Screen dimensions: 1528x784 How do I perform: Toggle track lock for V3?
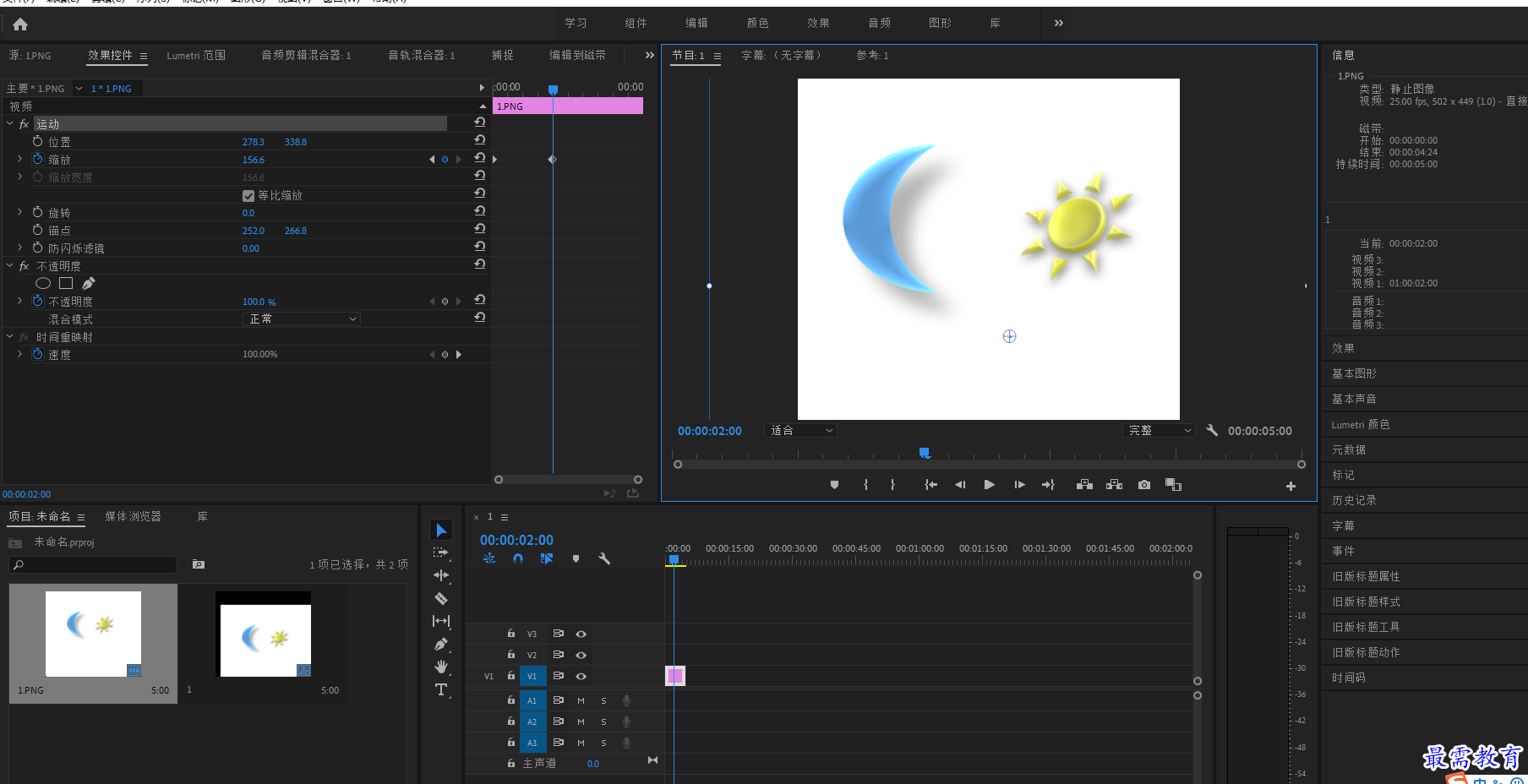coord(510,633)
